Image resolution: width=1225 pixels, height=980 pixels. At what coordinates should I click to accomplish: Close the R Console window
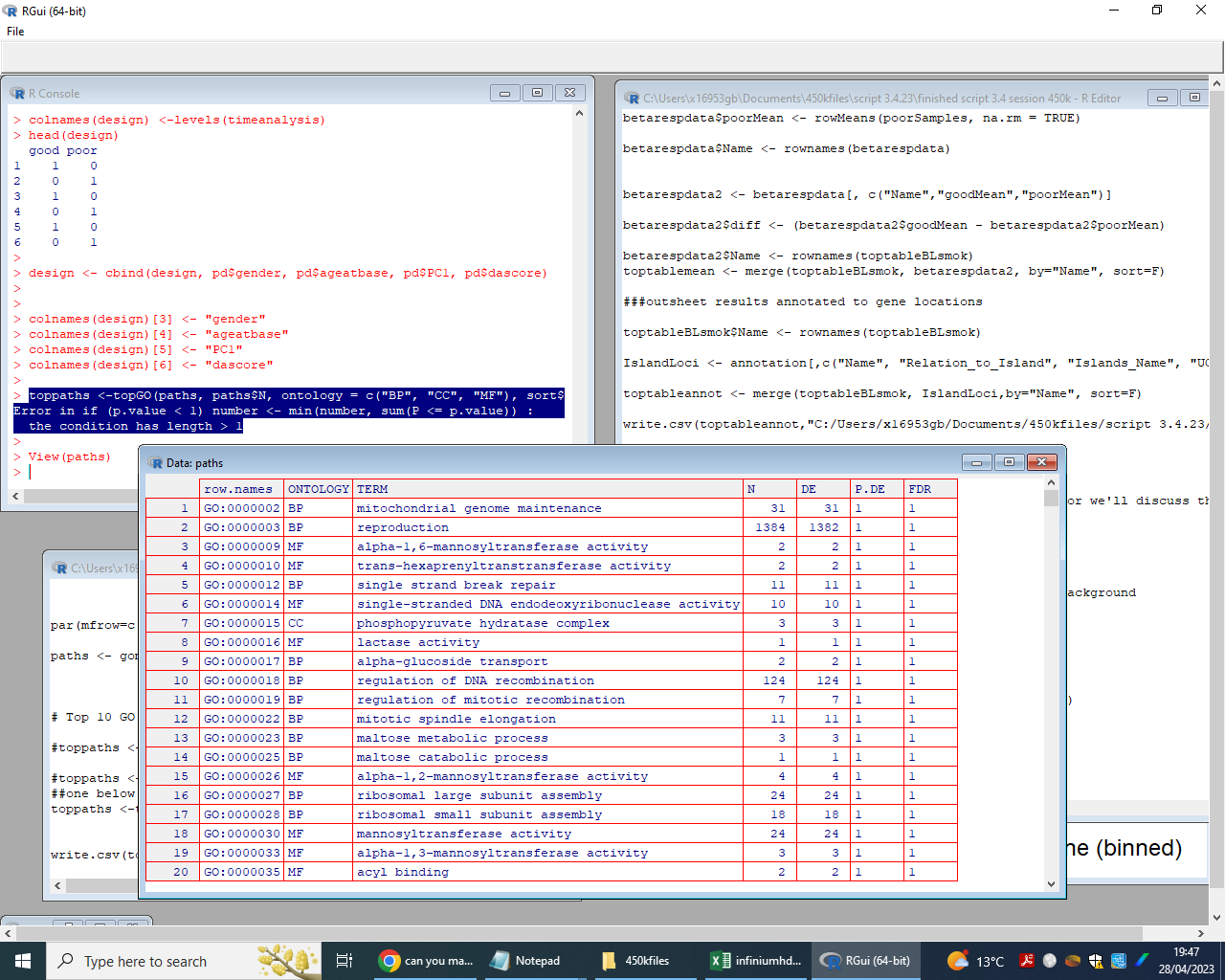pos(569,93)
